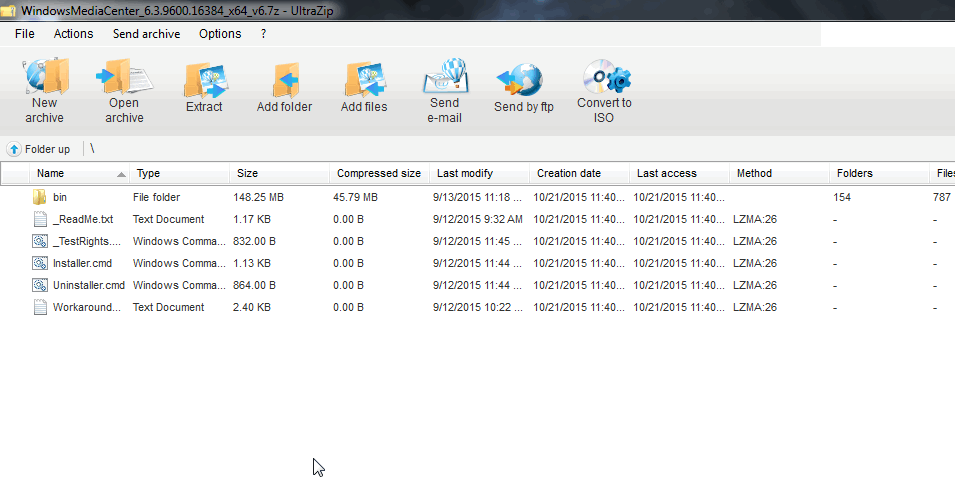Select the bin row name text
955x498 pixels.
[60, 197]
